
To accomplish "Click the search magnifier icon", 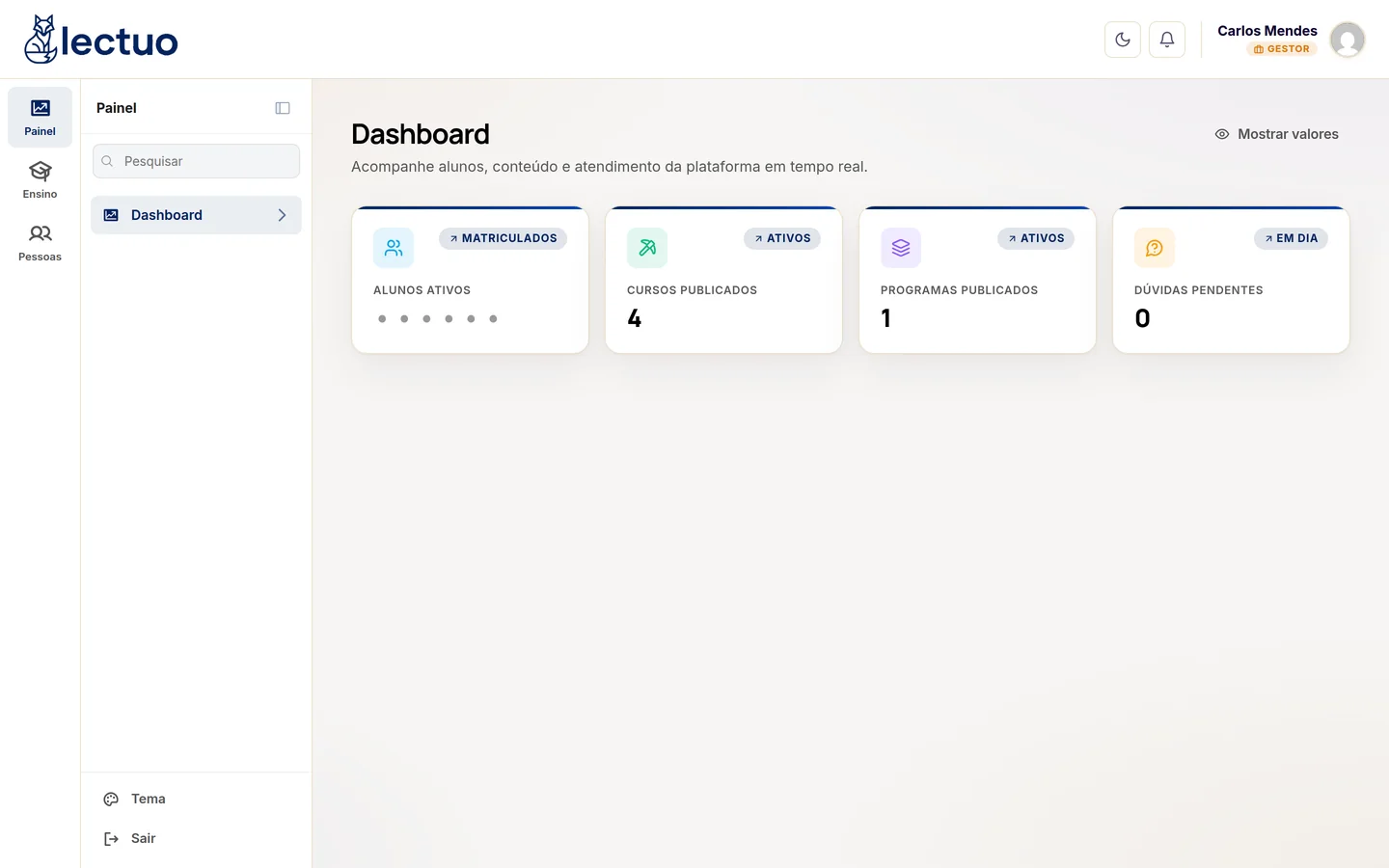I will point(108,161).
